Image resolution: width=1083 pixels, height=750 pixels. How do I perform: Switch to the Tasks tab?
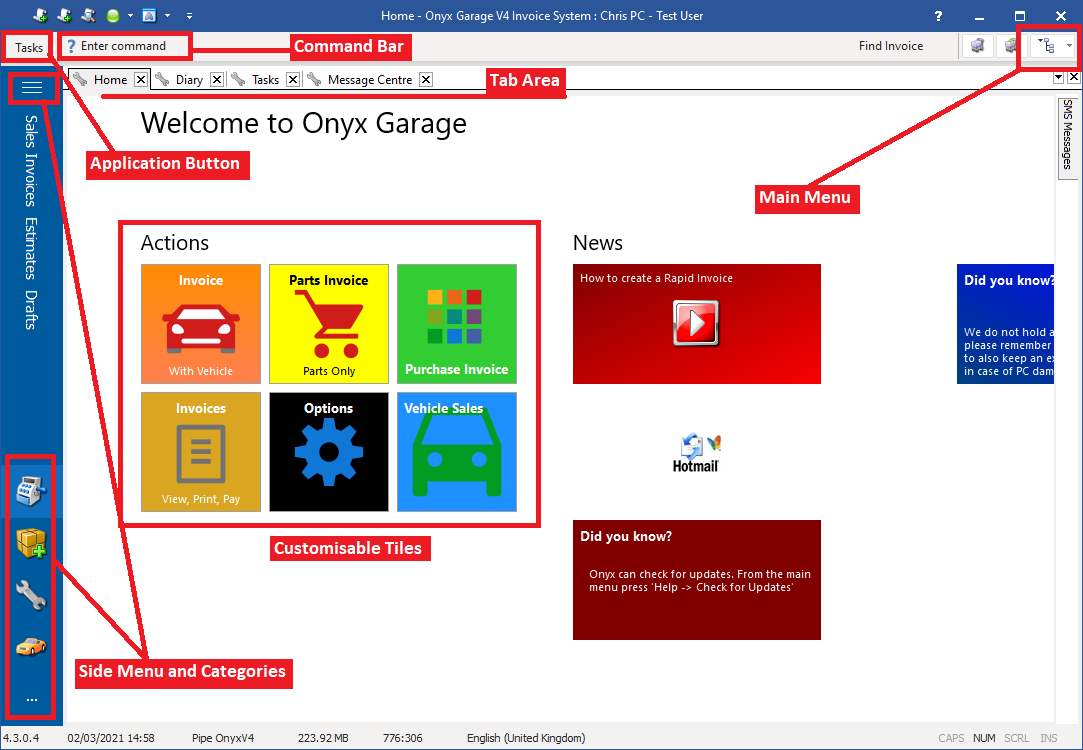tap(265, 79)
